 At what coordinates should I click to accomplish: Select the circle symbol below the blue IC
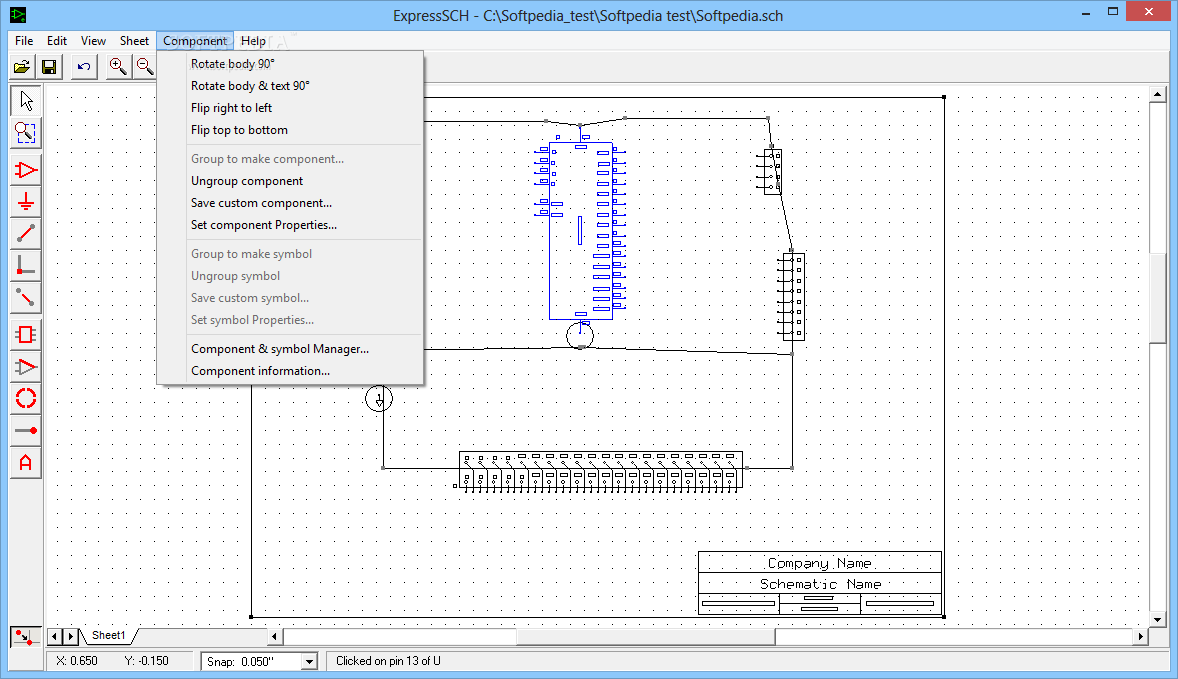tap(580, 335)
